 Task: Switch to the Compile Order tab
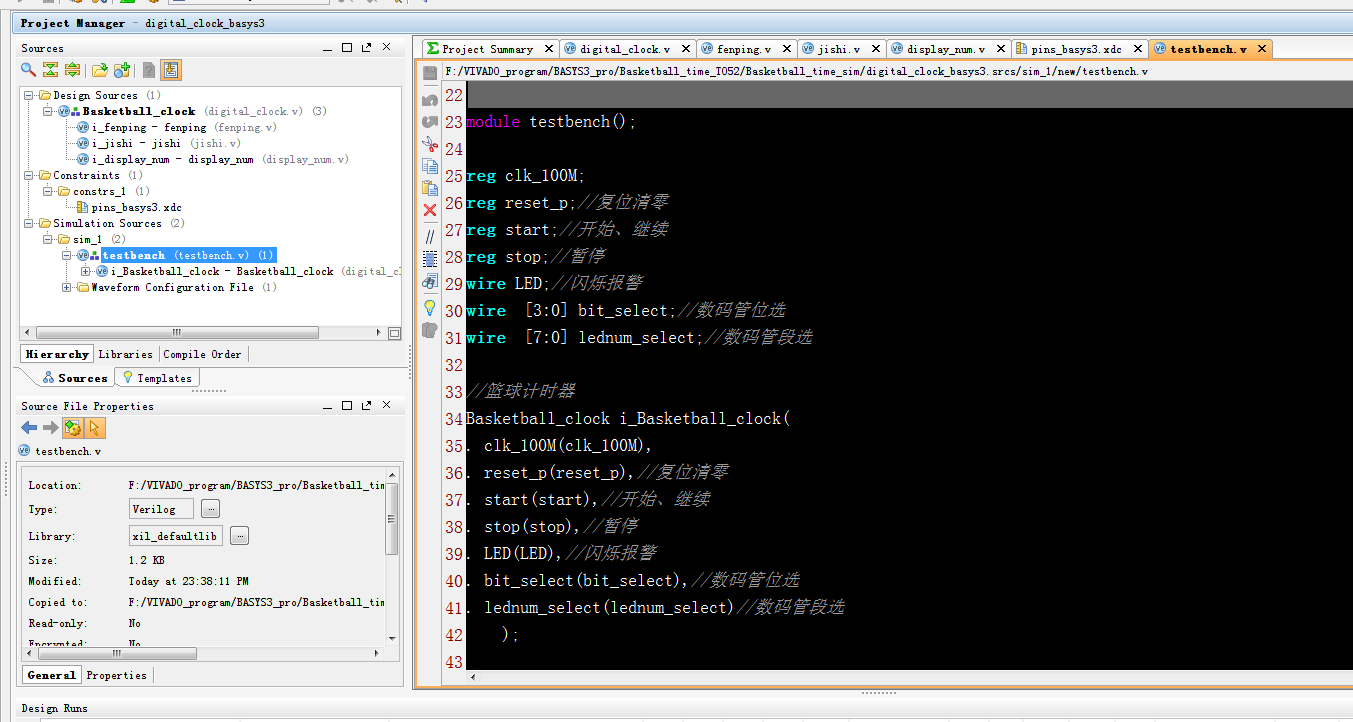202,354
